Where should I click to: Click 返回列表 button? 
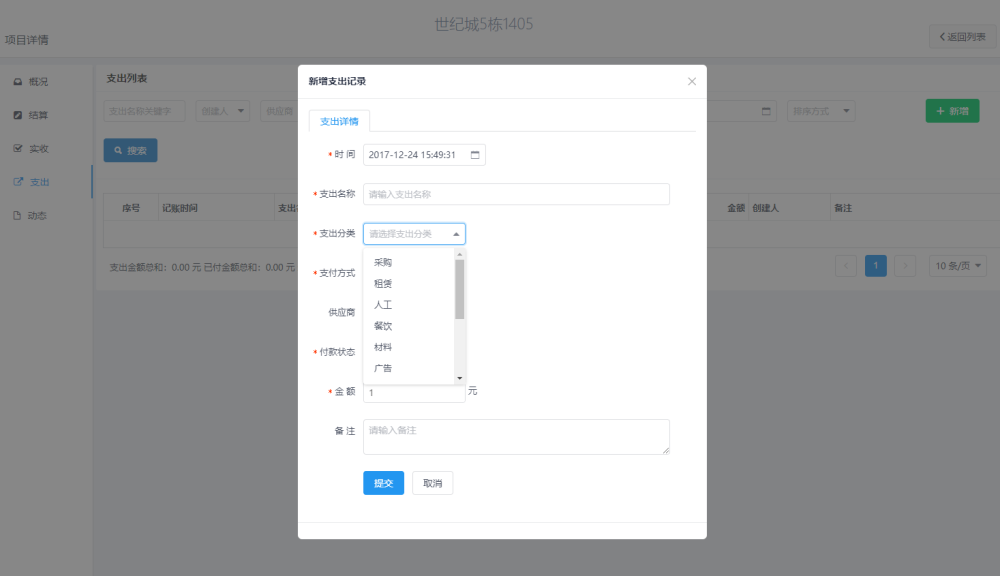(x=962, y=37)
